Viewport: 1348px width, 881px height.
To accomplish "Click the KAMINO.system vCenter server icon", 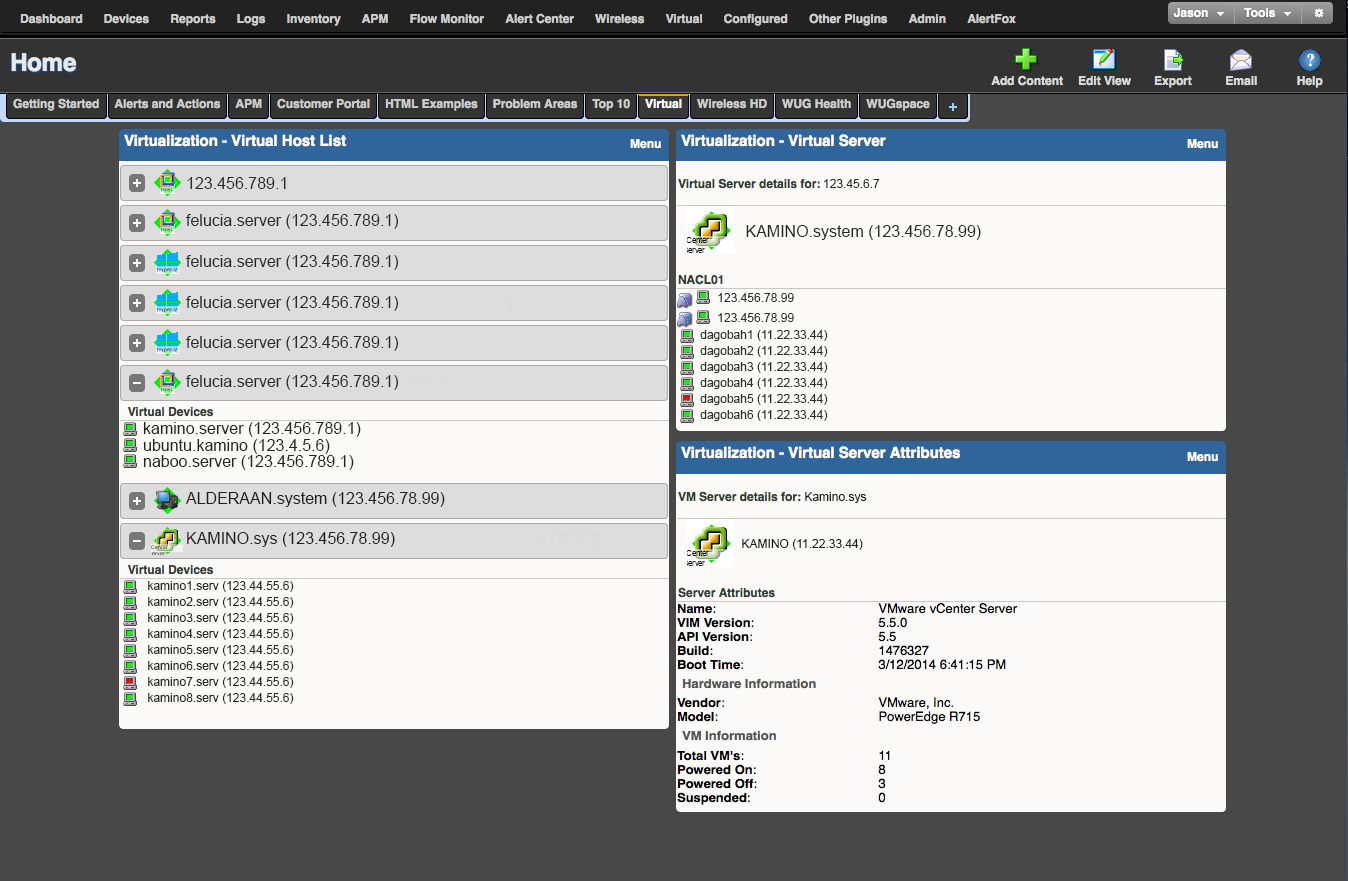I will pyautogui.click(x=710, y=233).
